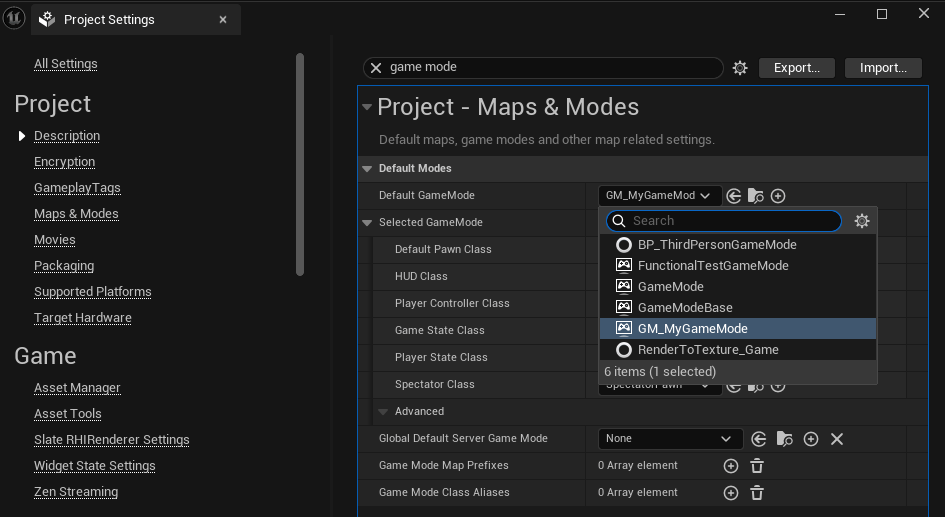Click use-selected-asset arrow next to Default GameMode
The image size is (945, 517).
click(x=734, y=196)
